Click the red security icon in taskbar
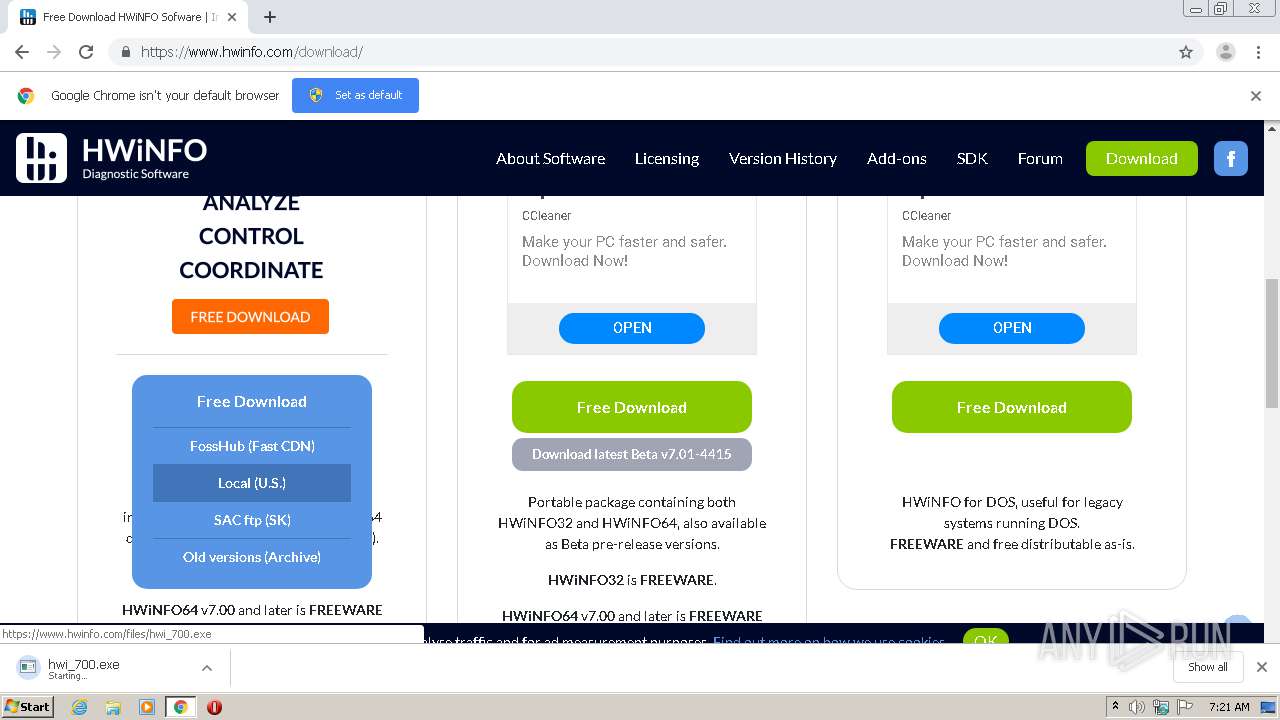The width and height of the screenshot is (1280, 720). click(214, 707)
